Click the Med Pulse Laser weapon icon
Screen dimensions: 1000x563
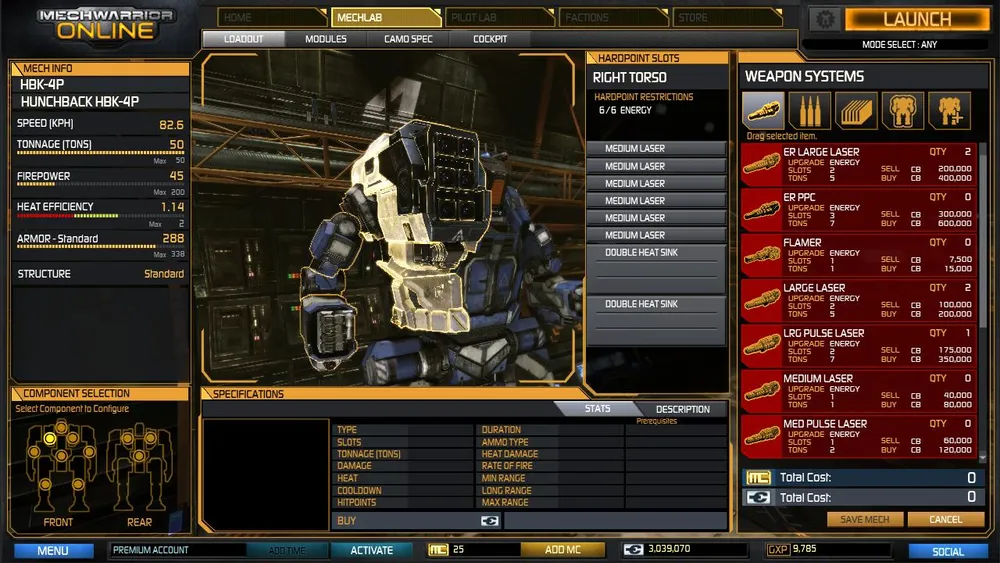(761, 435)
